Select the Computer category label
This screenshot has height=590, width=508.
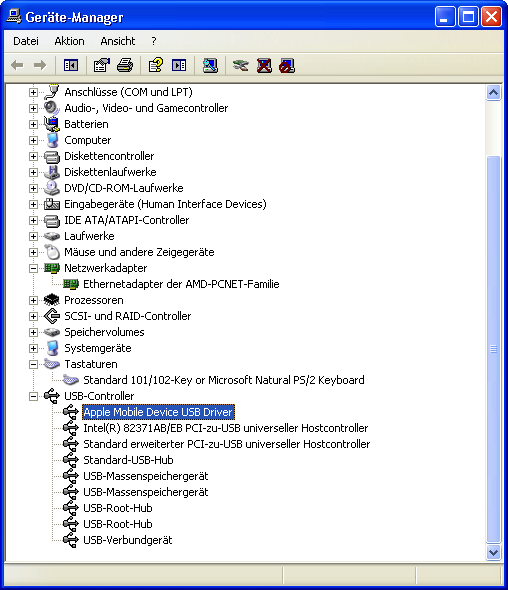coord(88,140)
